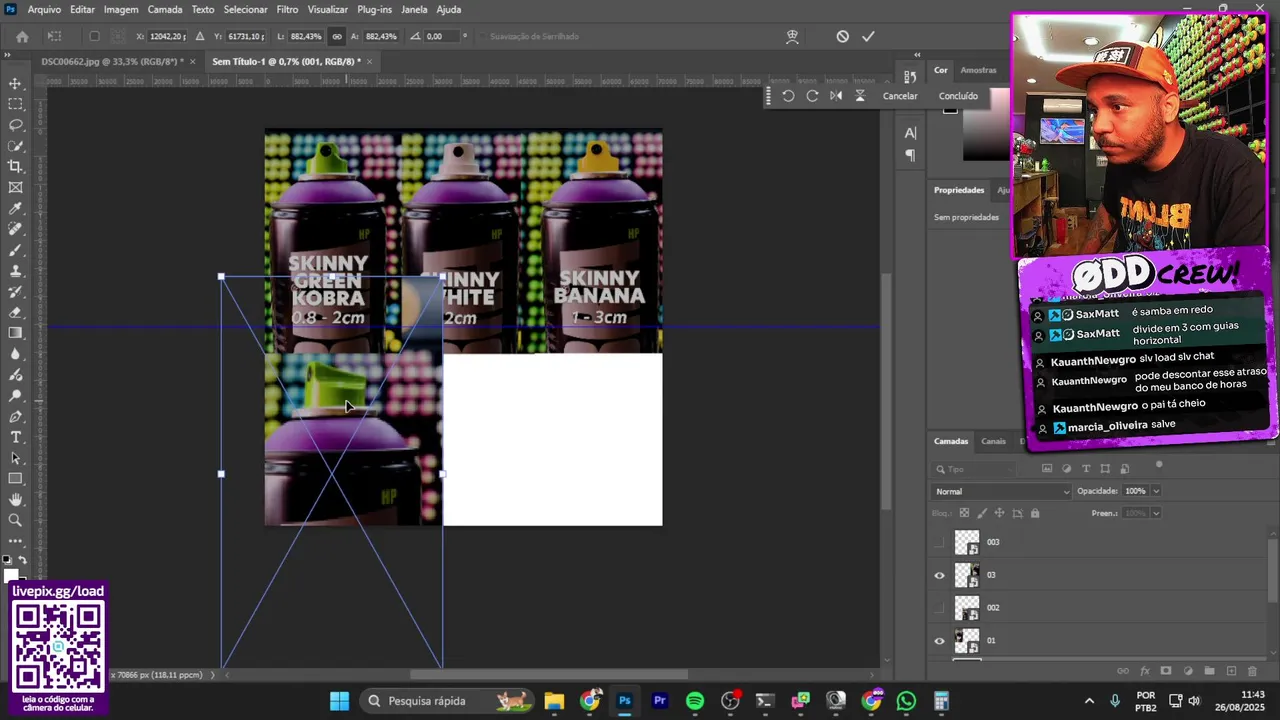This screenshot has width=1280, height=720.
Task: Flip vertically in the floating transform bar
Action: tap(860, 96)
